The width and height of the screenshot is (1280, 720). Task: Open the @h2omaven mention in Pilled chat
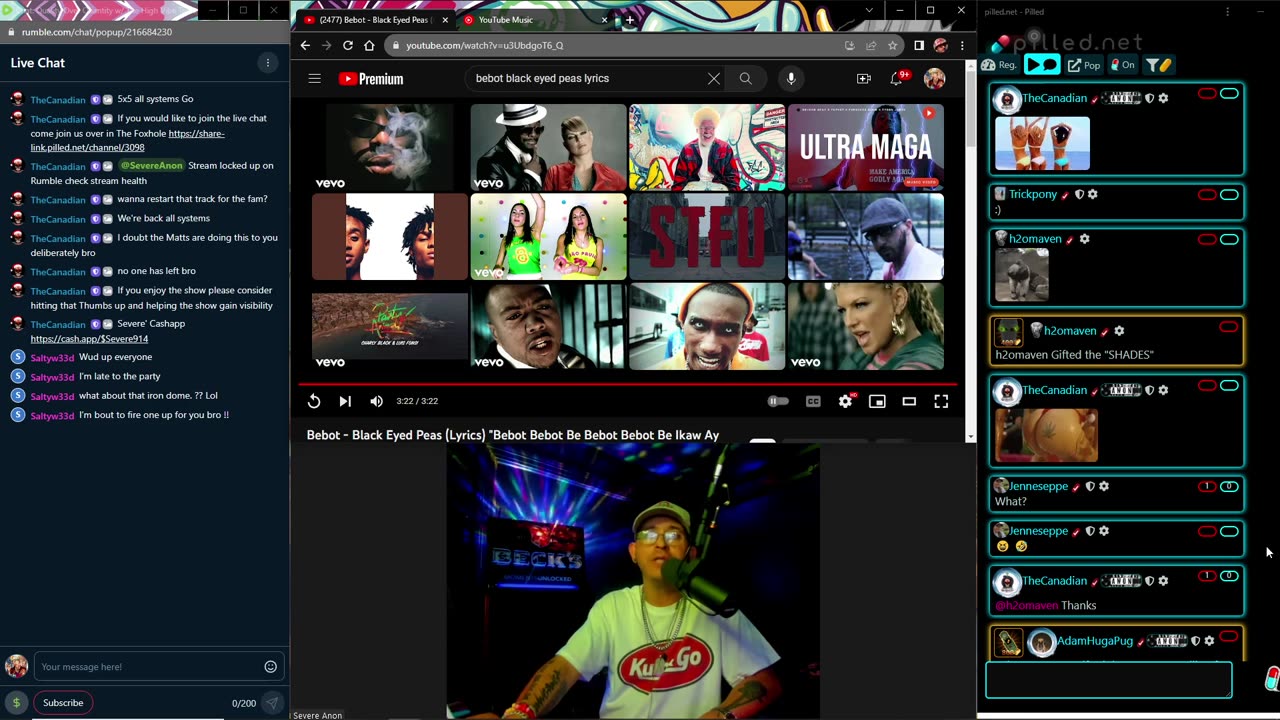1026,605
